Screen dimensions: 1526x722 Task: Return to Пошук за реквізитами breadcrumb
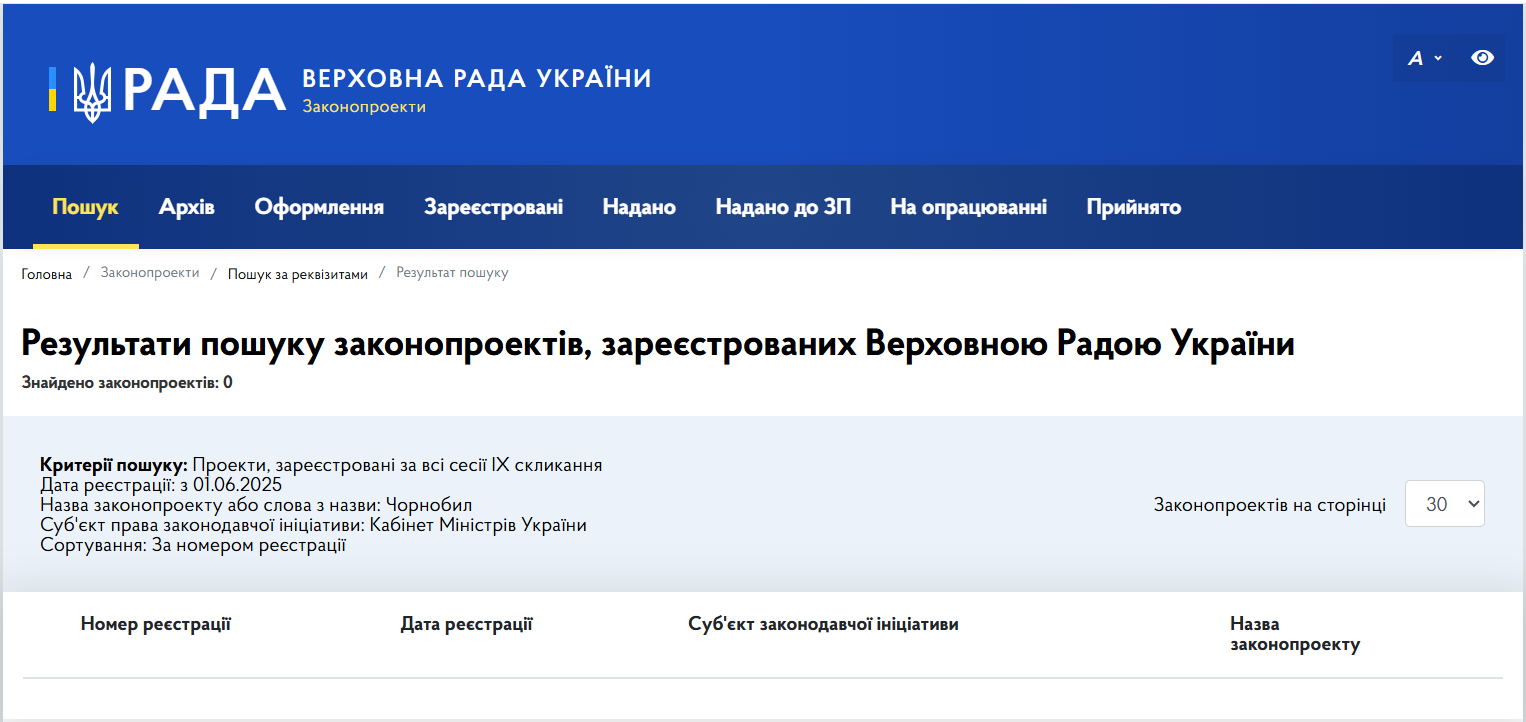pyautogui.click(x=297, y=273)
